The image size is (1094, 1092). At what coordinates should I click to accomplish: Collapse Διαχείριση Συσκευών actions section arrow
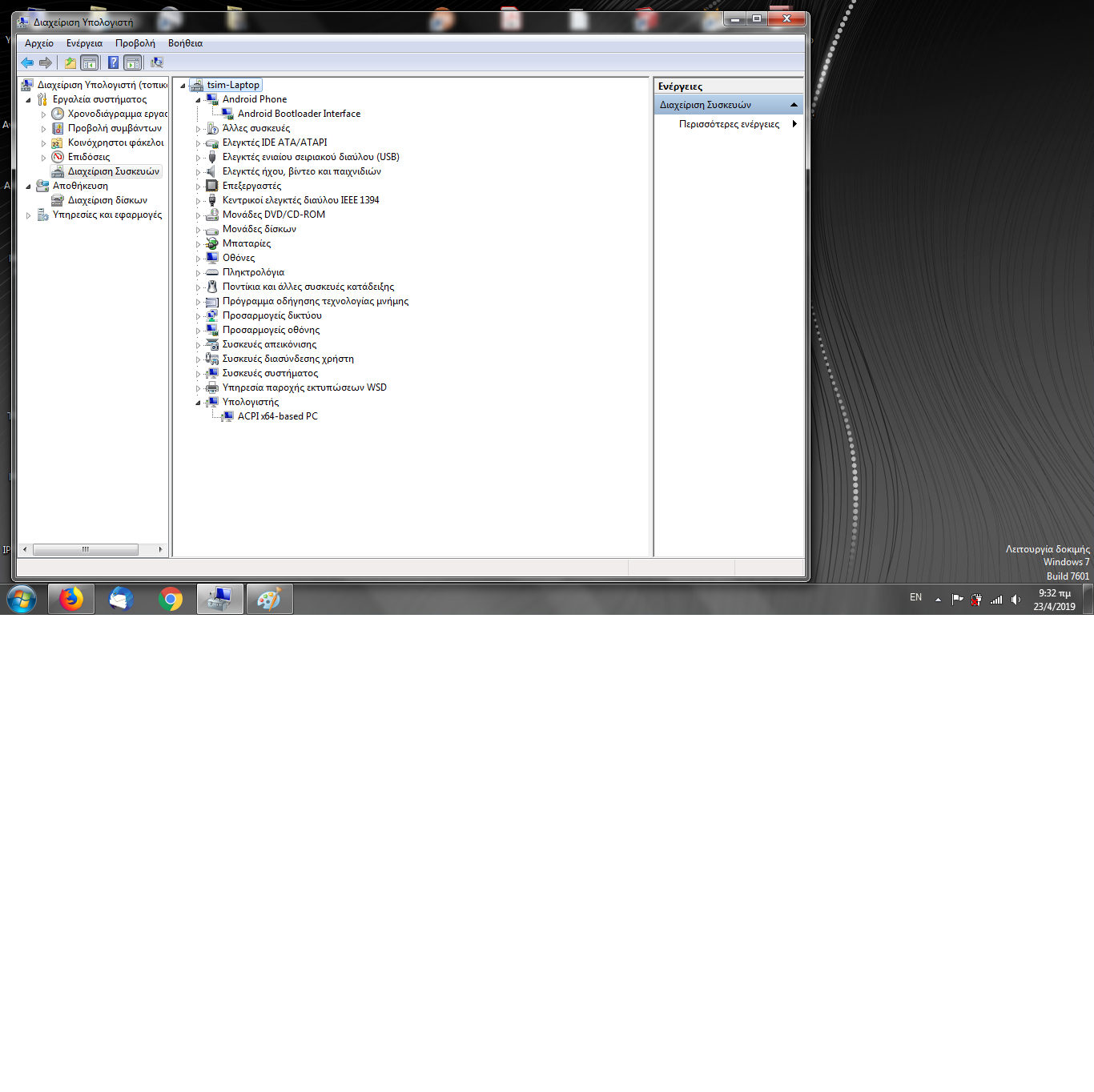tap(794, 105)
